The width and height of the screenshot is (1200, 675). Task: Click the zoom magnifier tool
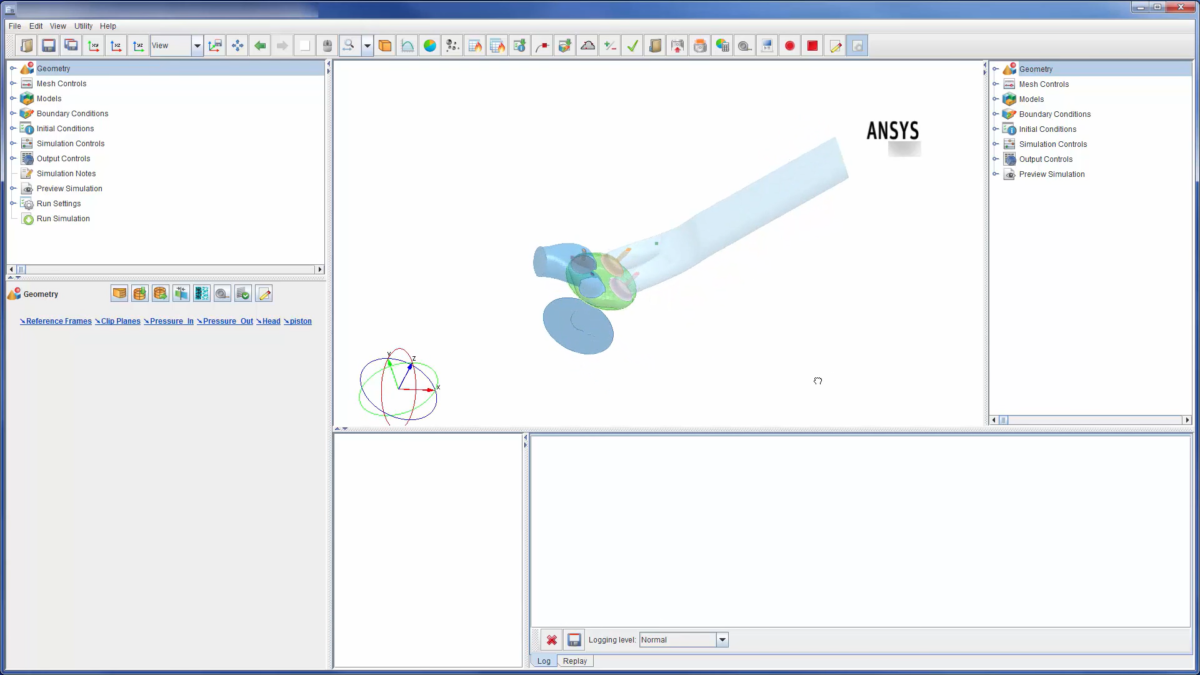(x=350, y=45)
